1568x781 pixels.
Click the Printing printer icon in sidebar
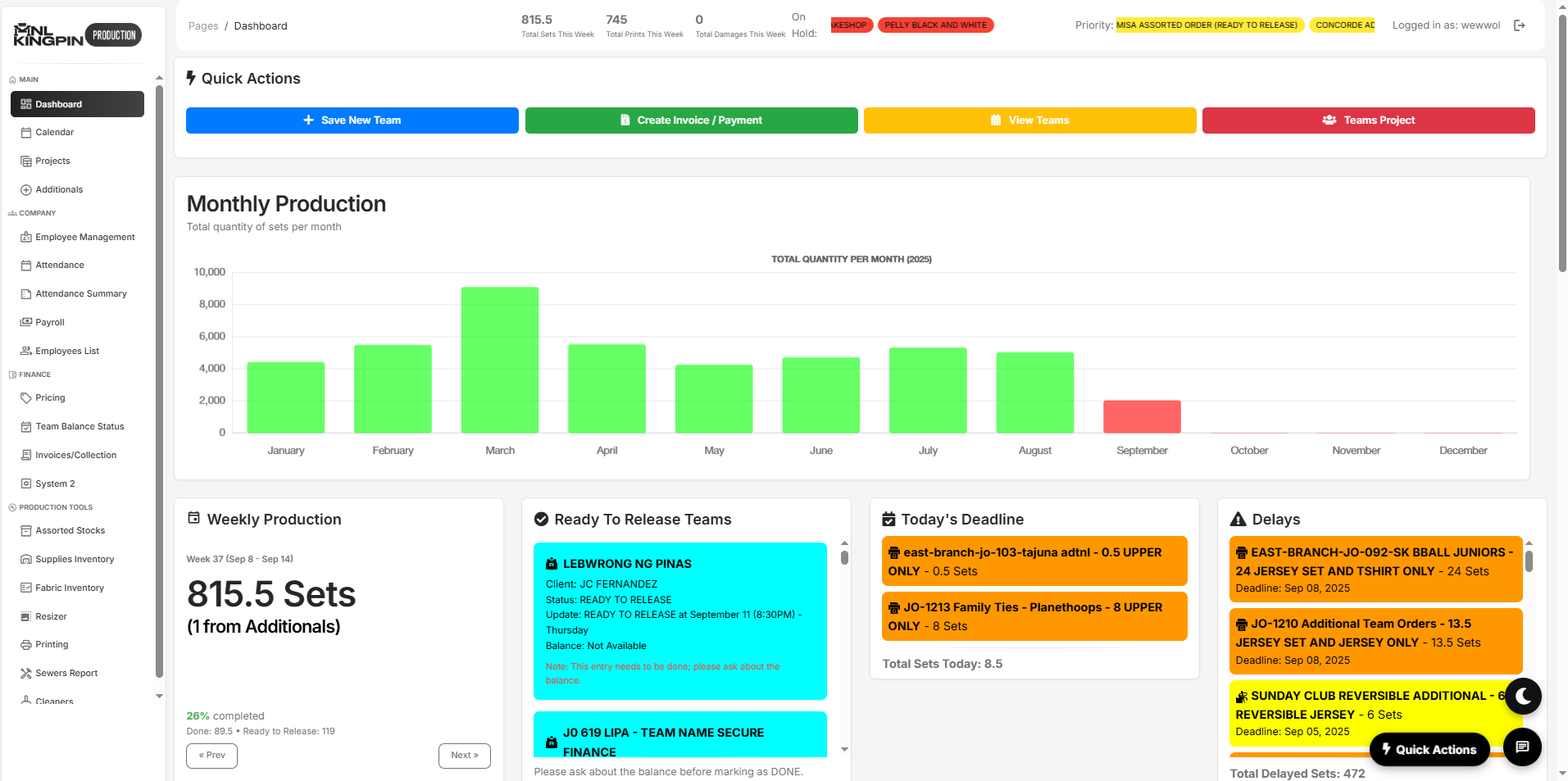coord(26,645)
